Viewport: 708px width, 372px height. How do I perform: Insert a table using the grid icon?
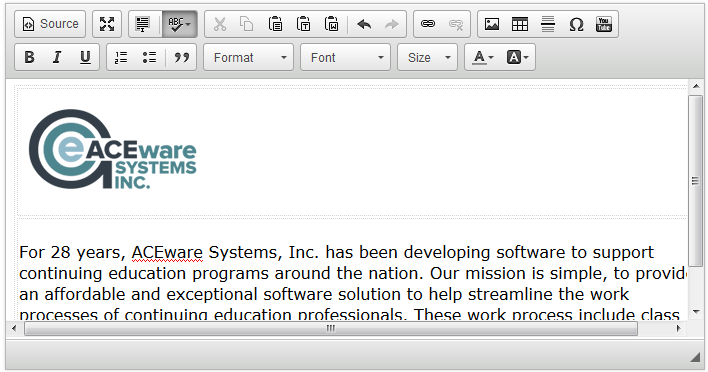click(520, 24)
